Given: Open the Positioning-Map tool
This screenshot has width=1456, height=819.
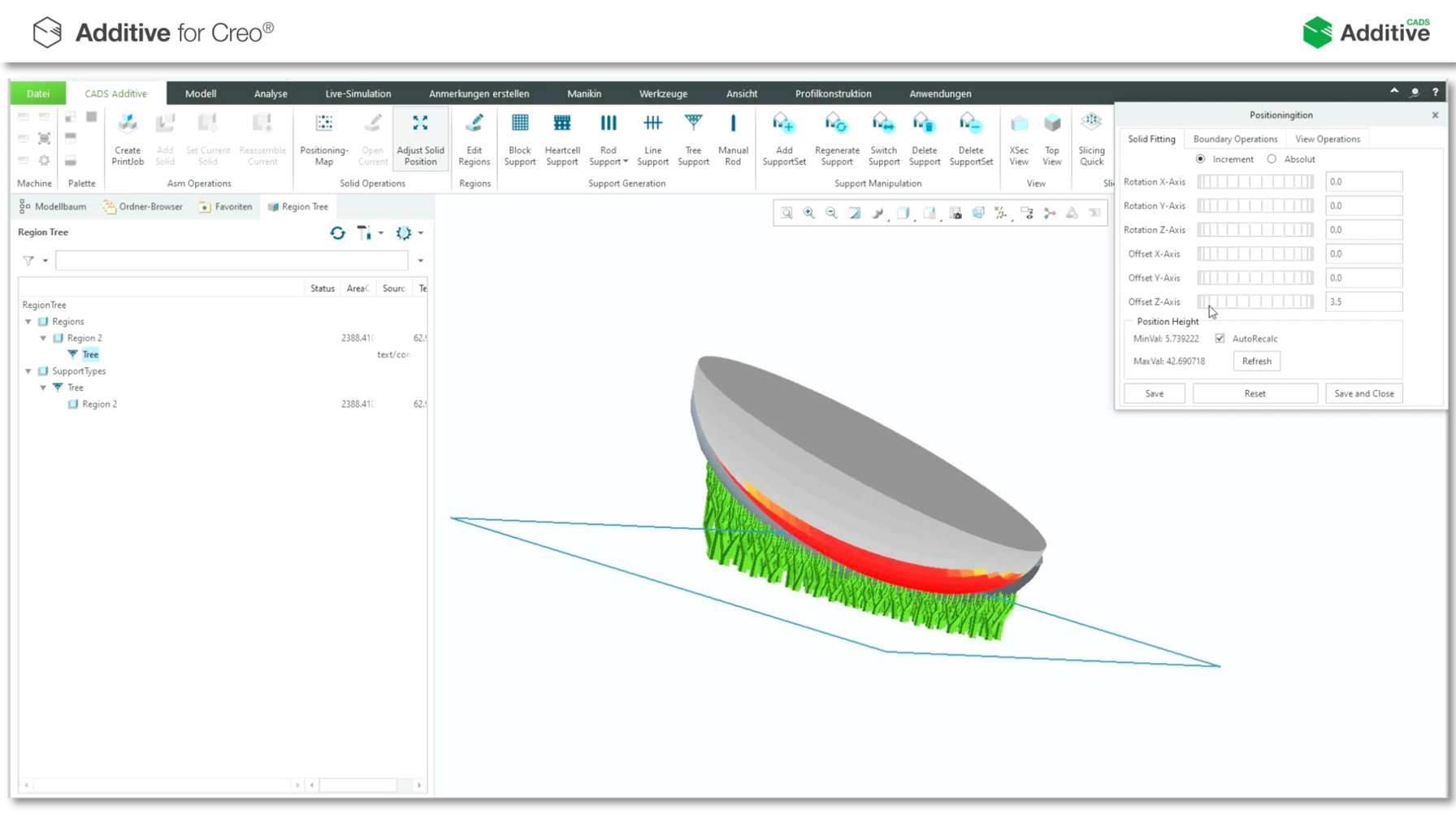Looking at the screenshot, I should pyautogui.click(x=324, y=139).
